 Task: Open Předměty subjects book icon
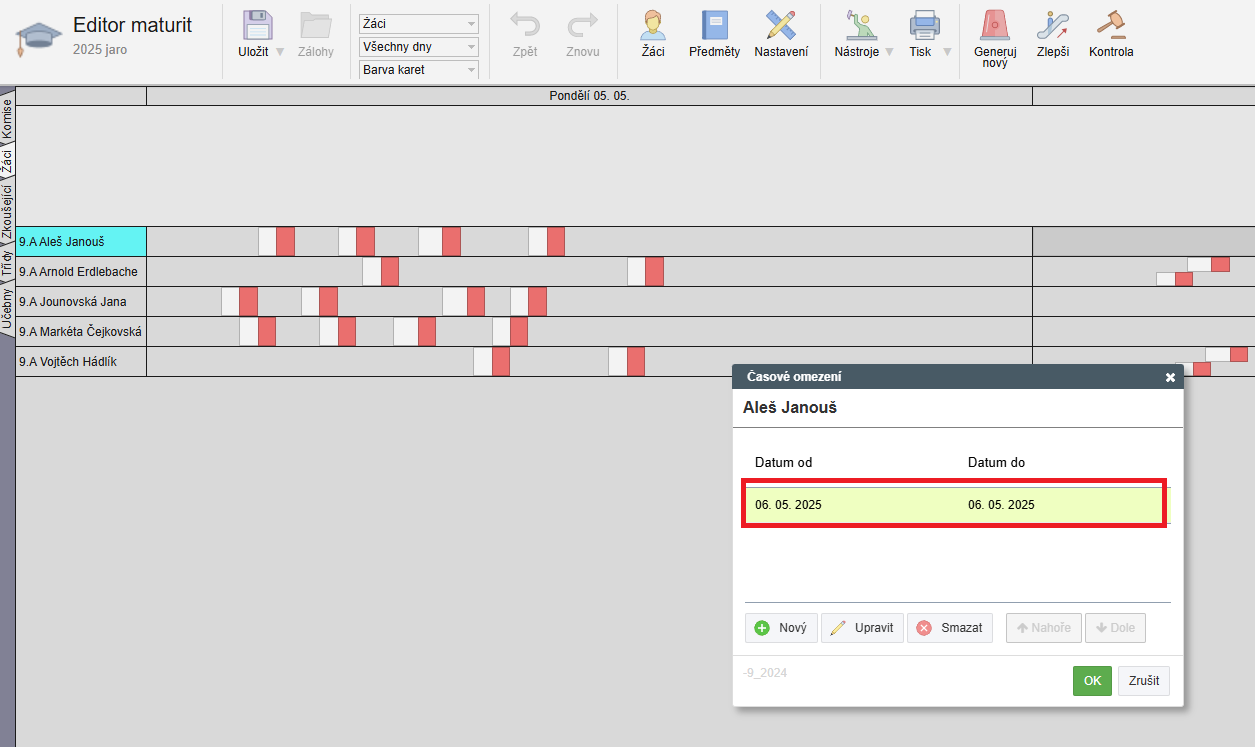point(714,26)
